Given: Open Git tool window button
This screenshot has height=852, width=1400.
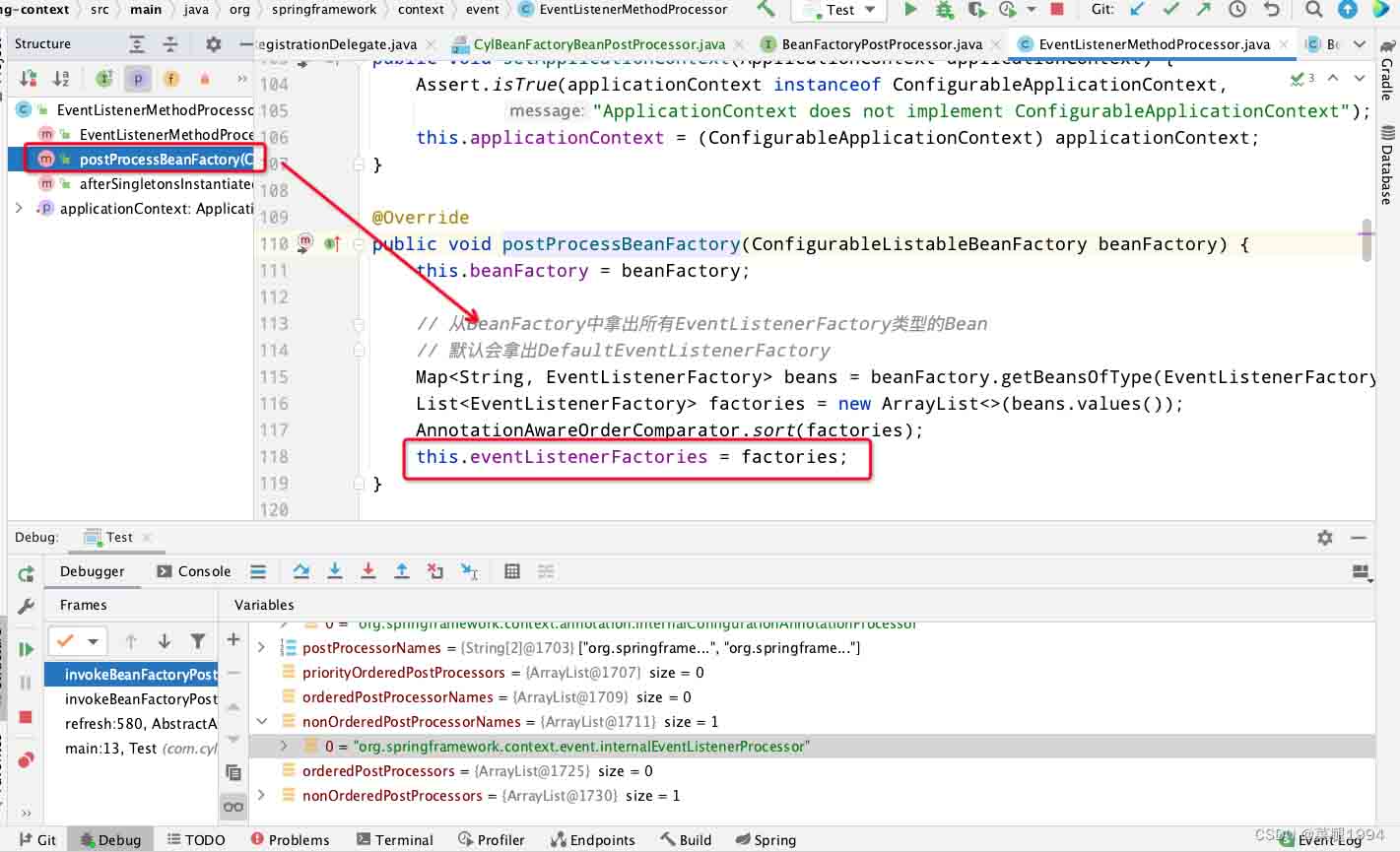Looking at the screenshot, I should (x=37, y=840).
